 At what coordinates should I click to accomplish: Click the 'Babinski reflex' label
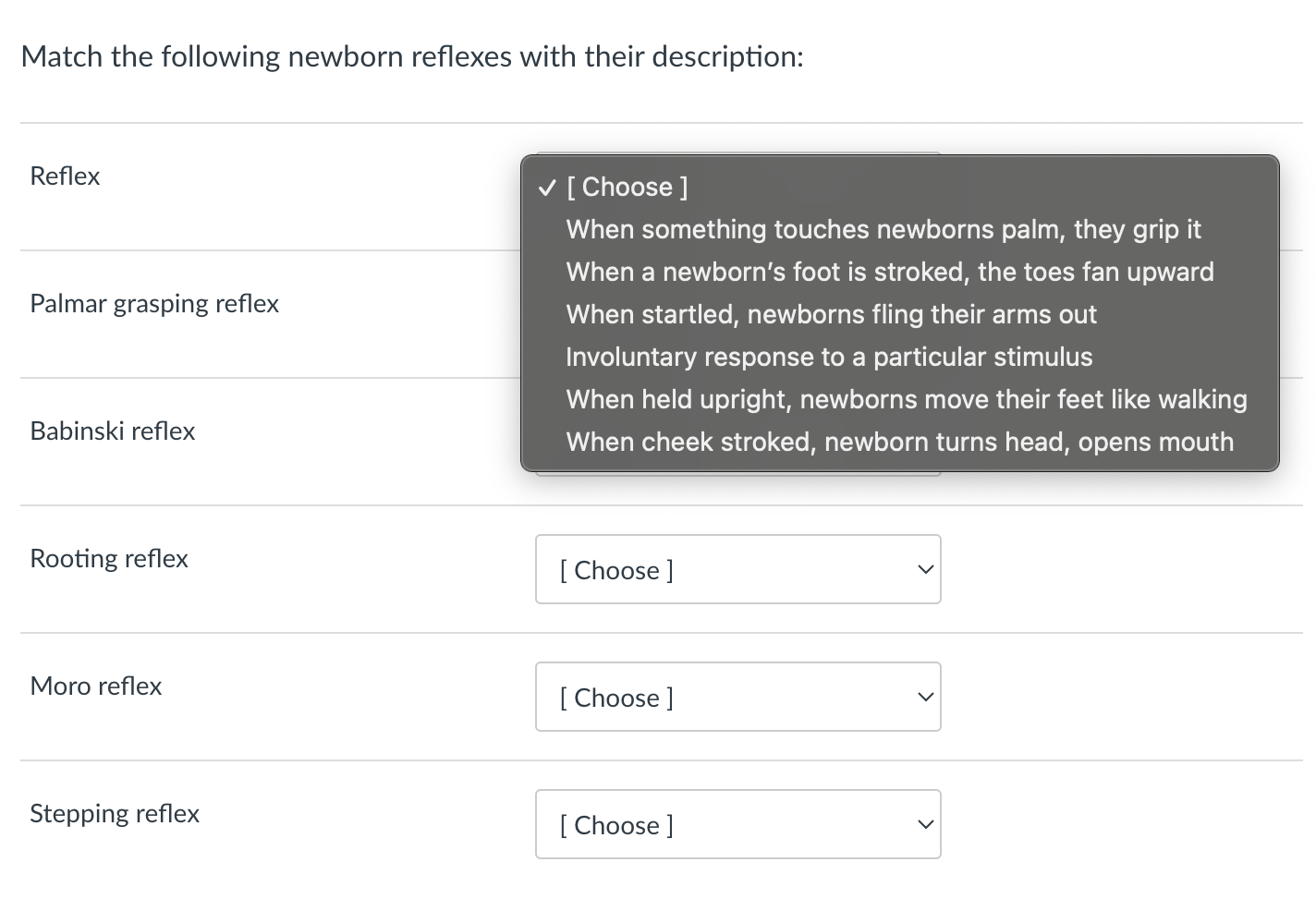[x=113, y=431]
